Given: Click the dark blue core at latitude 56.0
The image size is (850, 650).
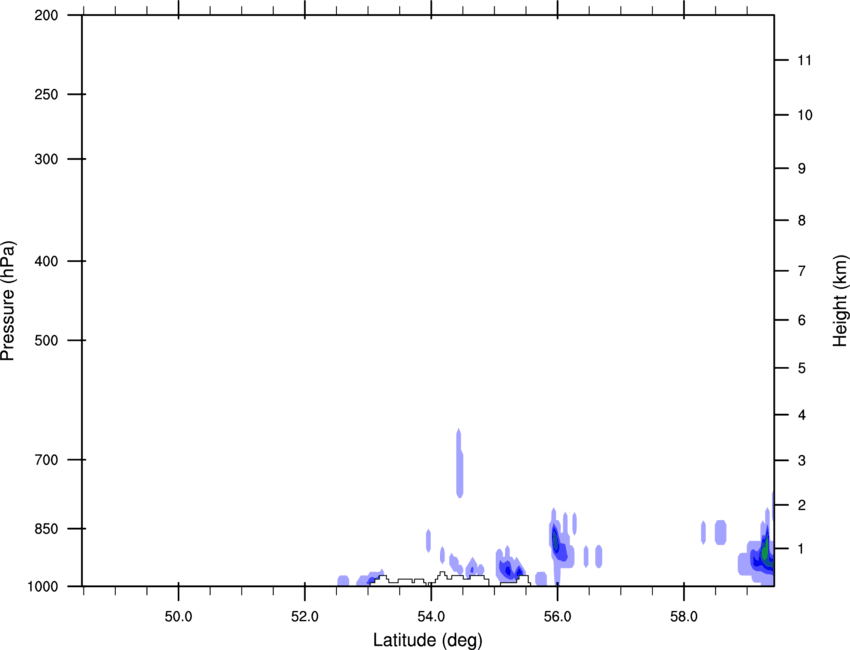Looking at the screenshot, I should [556, 541].
